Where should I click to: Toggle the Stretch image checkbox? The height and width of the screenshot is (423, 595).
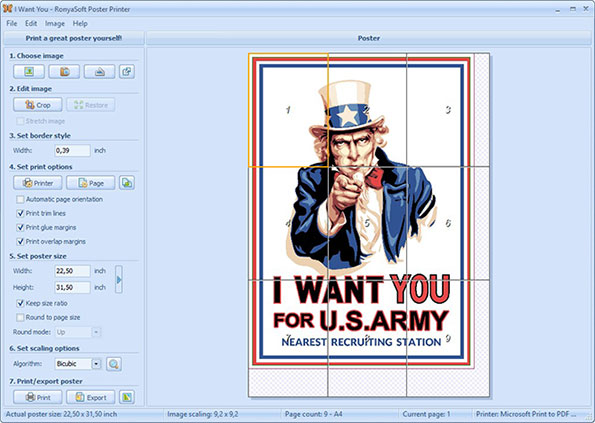coord(20,121)
